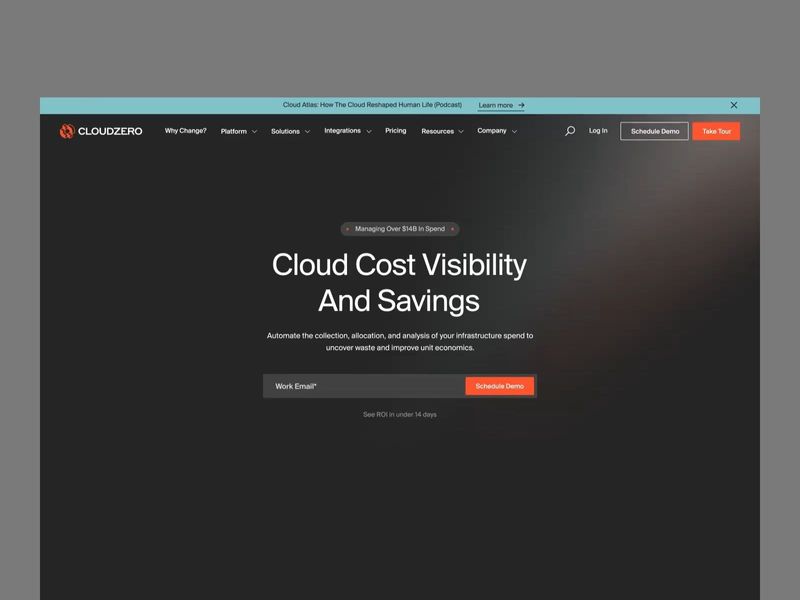
Task: Expand the Solutions menu chevron
Action: [x=307, y=132]
